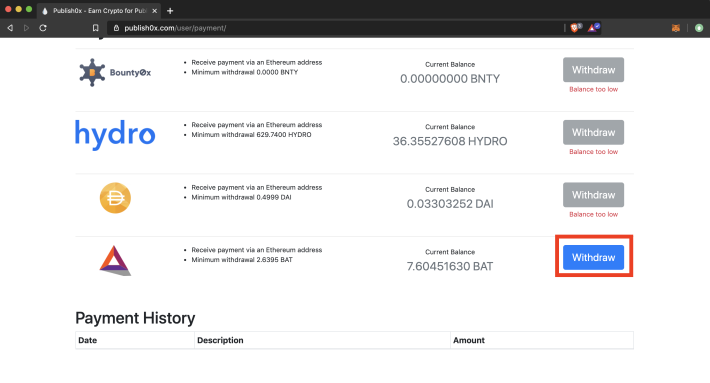This screenshot has width=710, height=383.
Task: Click the grey Withdraw button for DAI
Action: (x=593, y=195)
